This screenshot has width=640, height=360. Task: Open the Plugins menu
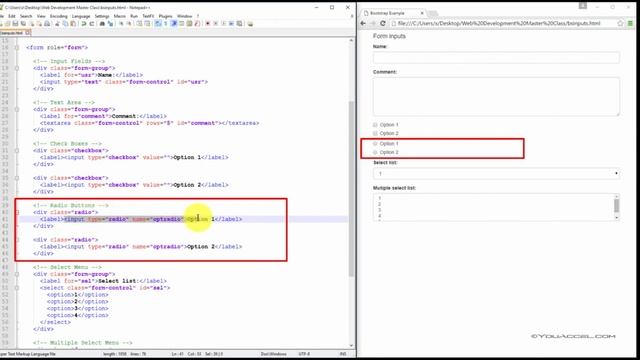coord(165,16)
